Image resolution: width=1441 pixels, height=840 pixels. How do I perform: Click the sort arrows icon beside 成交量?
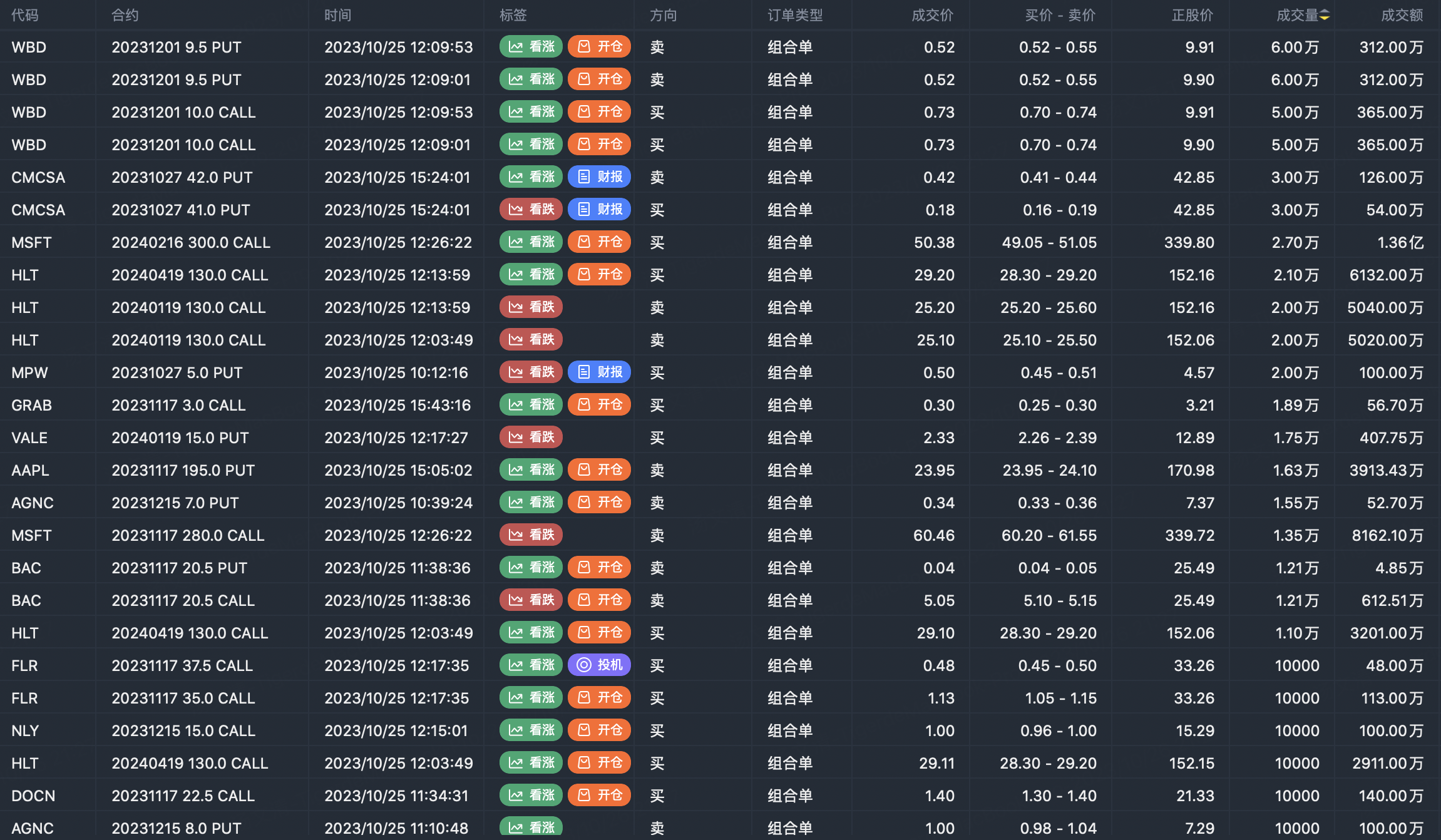tap(1325, 16)
